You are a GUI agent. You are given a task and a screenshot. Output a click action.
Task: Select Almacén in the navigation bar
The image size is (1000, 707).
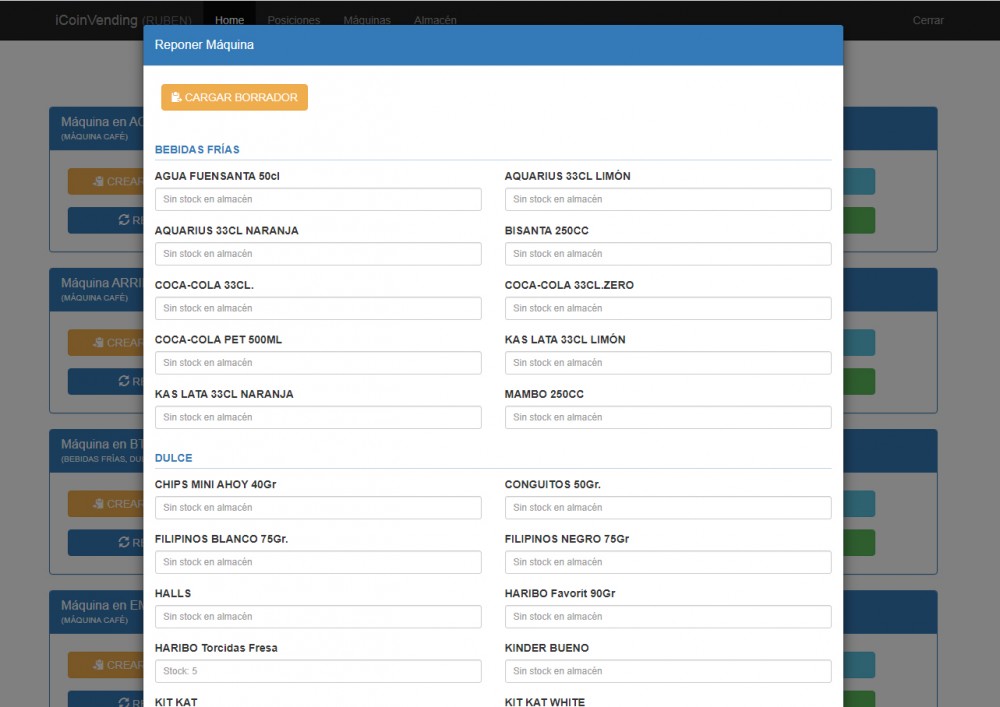click(436, 20)
